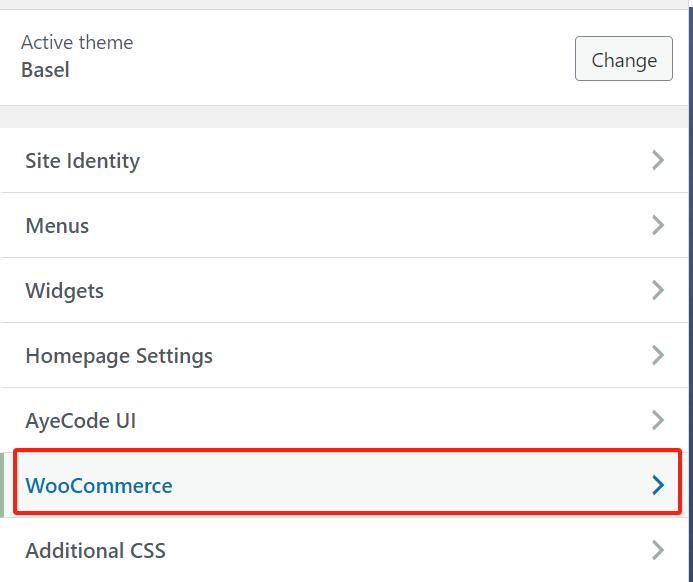The width and height of the screenshot is (693, 582).
Task: Open the Homepage Settings panel
Action: click(x=119, y=356)
